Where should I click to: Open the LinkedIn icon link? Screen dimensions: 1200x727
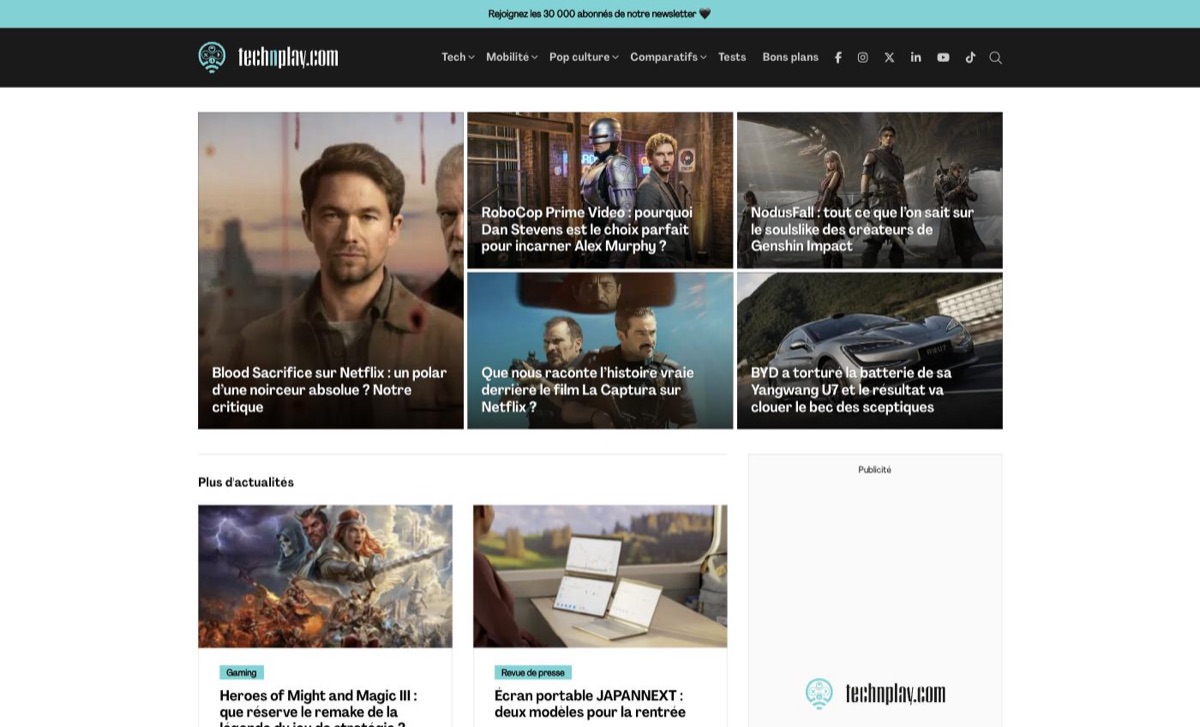[916, 57]
